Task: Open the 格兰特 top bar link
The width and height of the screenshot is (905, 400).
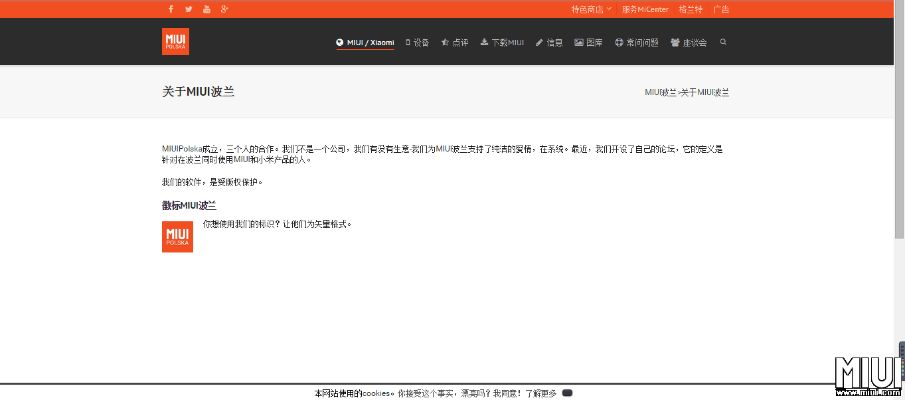Action: pos(690,9)
